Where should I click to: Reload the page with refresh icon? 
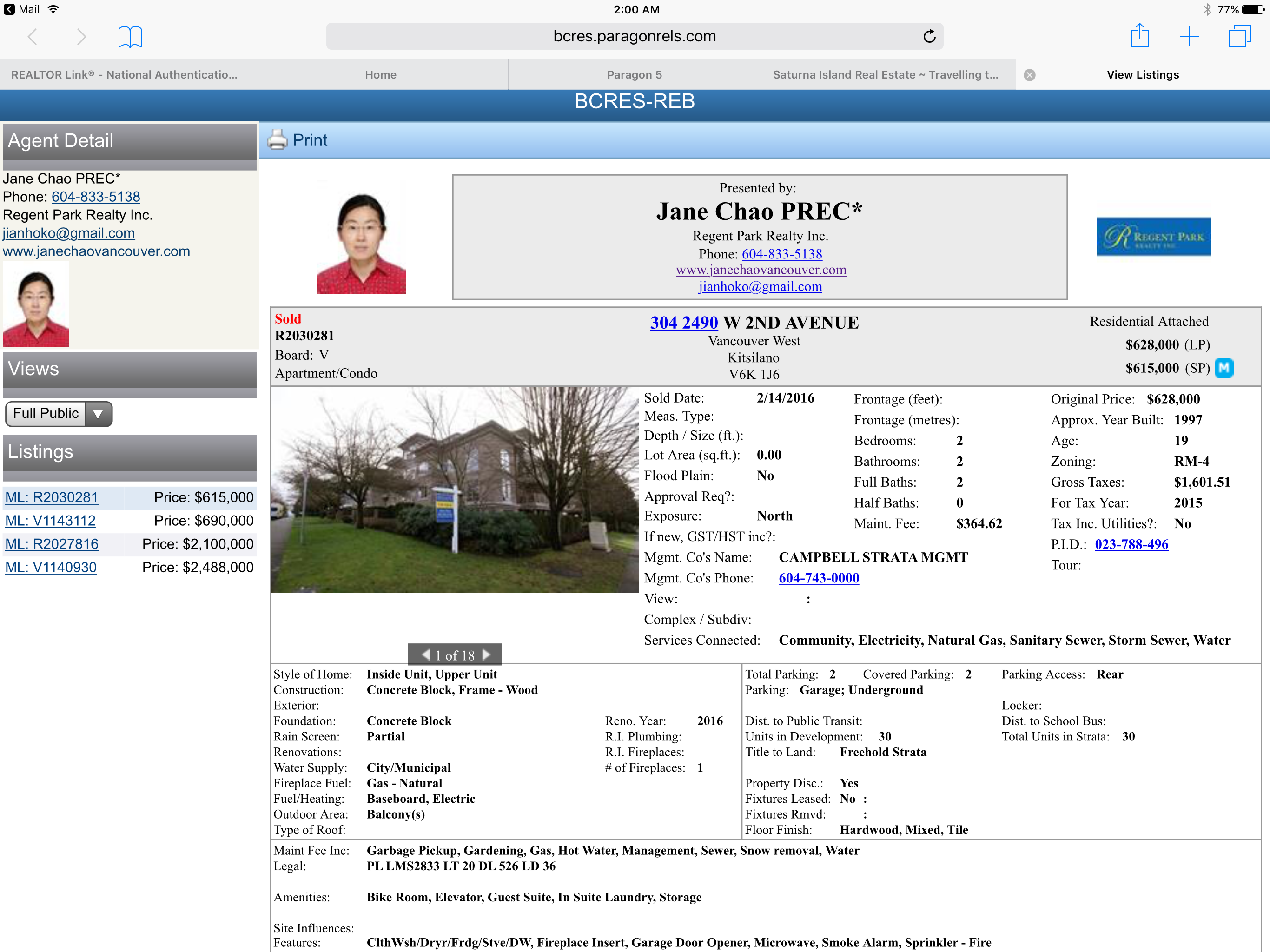tap(929, 36)
